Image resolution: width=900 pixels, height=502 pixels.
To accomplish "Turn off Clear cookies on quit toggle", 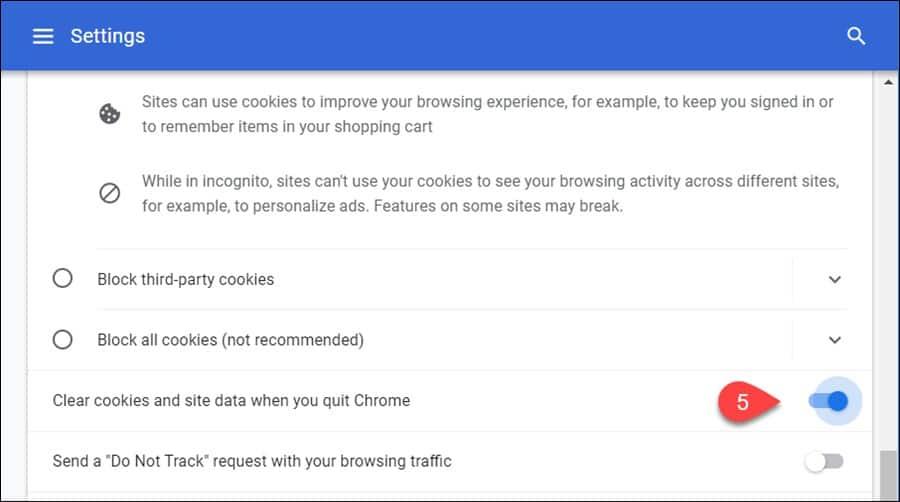I will (827, 401).
